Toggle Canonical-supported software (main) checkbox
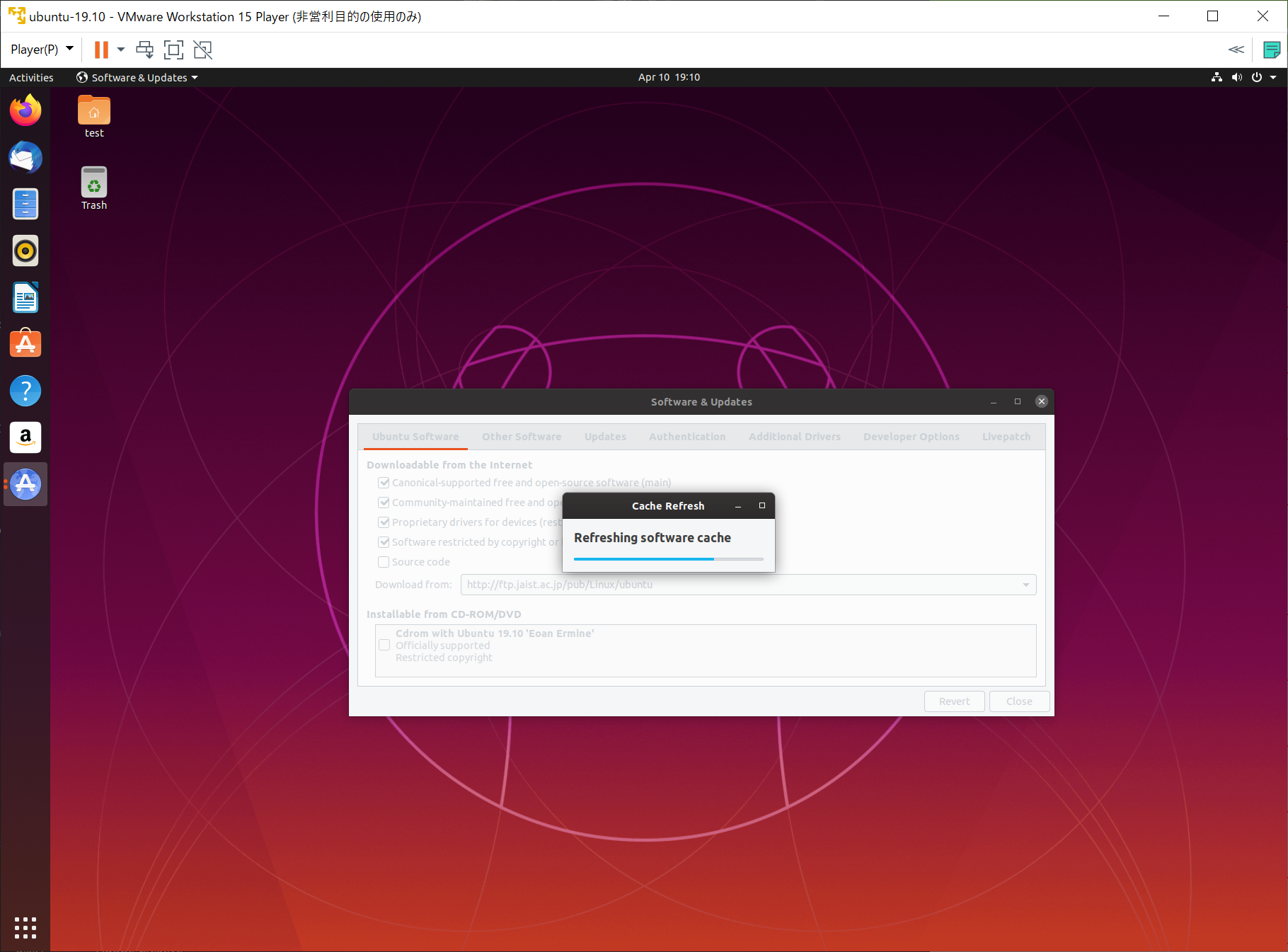1288x952 pixels. pyautogui.click(x=384, y=483)
